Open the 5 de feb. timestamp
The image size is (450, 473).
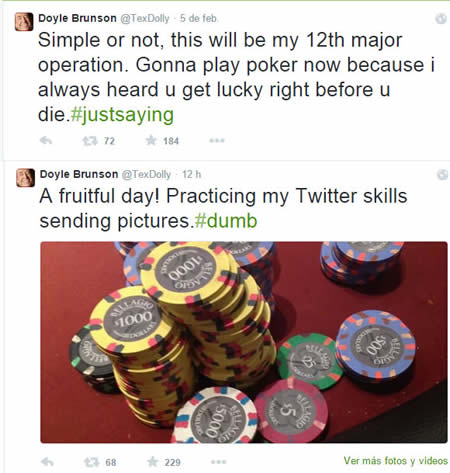click(x=199, y=18)
